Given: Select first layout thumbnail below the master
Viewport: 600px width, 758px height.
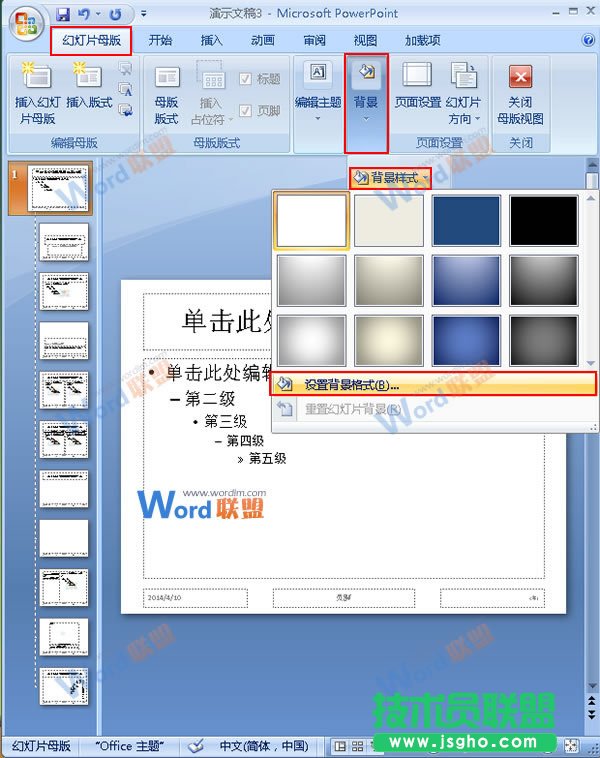Looking at the screenshot, I should (64, 242).
